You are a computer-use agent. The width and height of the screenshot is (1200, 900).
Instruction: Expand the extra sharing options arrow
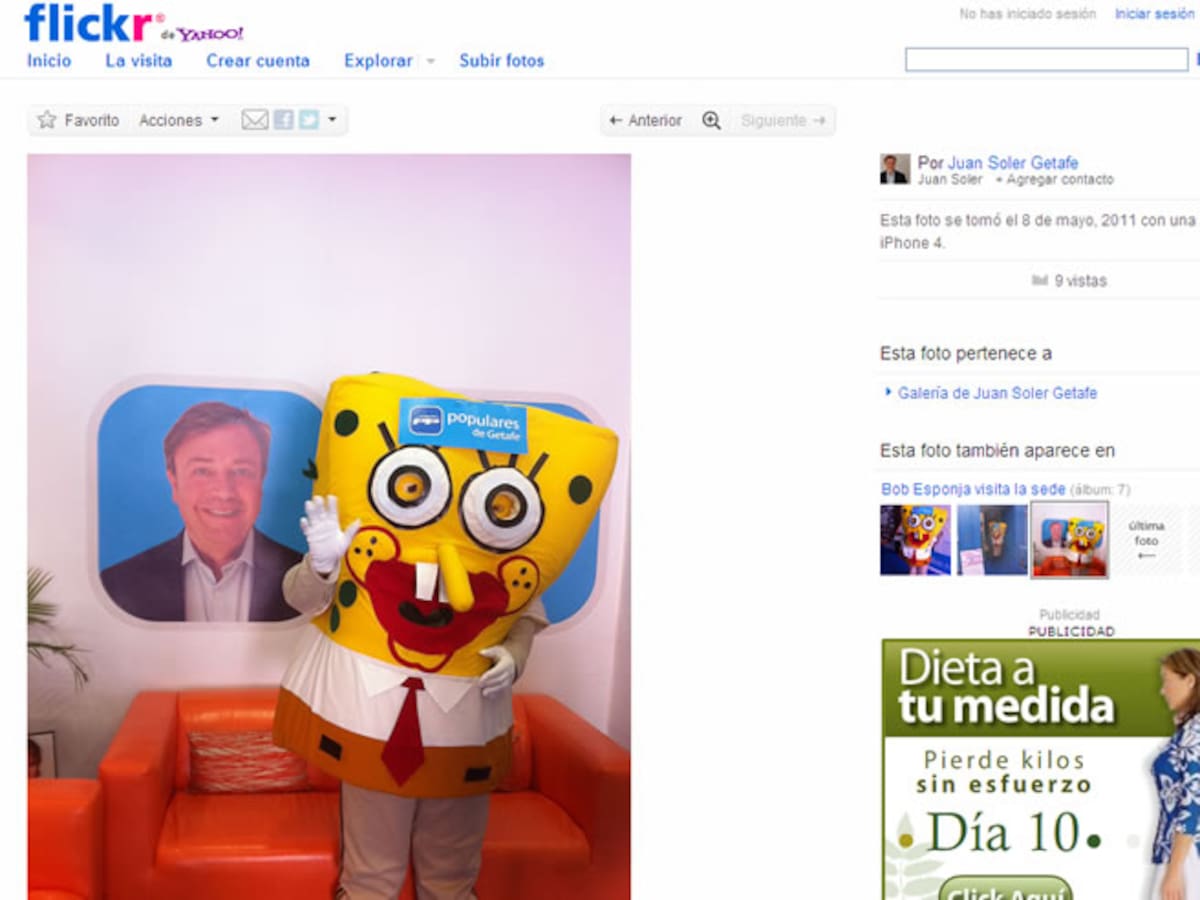tap(331, 120)
